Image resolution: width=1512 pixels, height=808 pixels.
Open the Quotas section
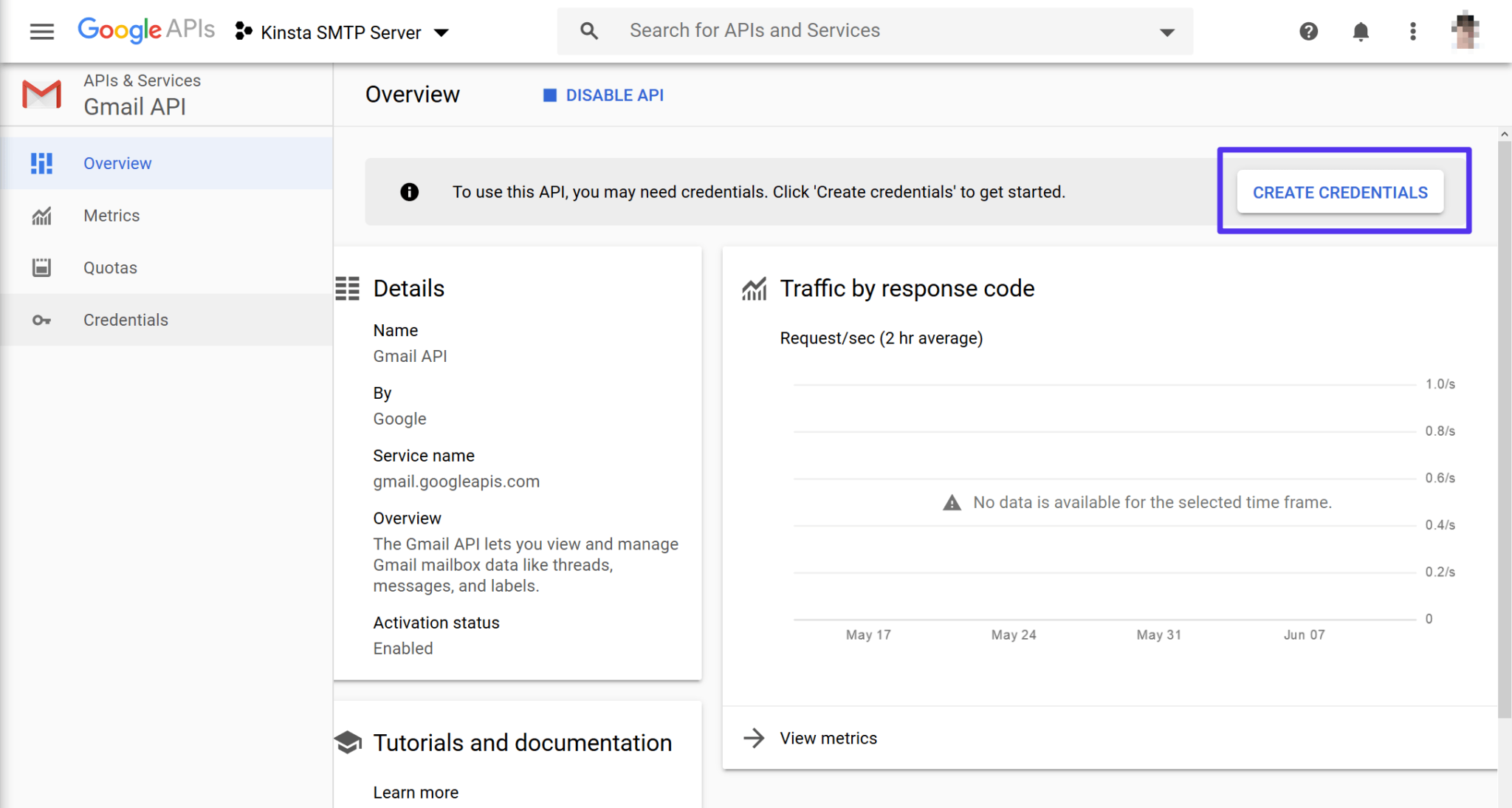pos(109,267)
